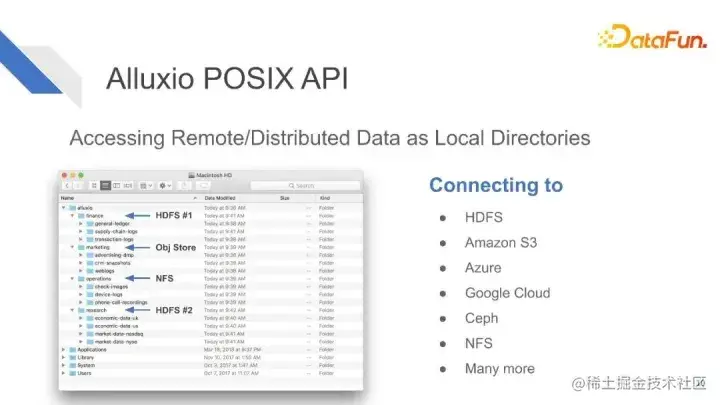Collapse the finance folder disclosure triangle
The width and height of the screenshot is (720, 405).
pyautogui.click(x=72, y=216)
